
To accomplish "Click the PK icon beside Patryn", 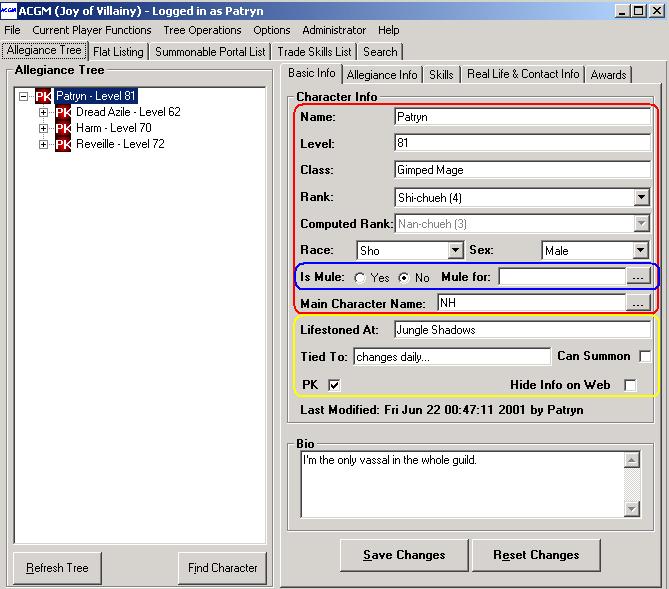I will point(43,96).
